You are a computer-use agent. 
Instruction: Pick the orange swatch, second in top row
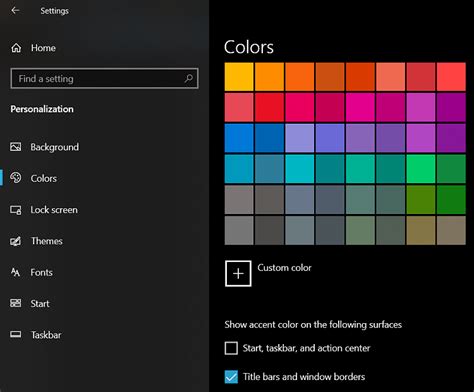[x=269, y=77]
